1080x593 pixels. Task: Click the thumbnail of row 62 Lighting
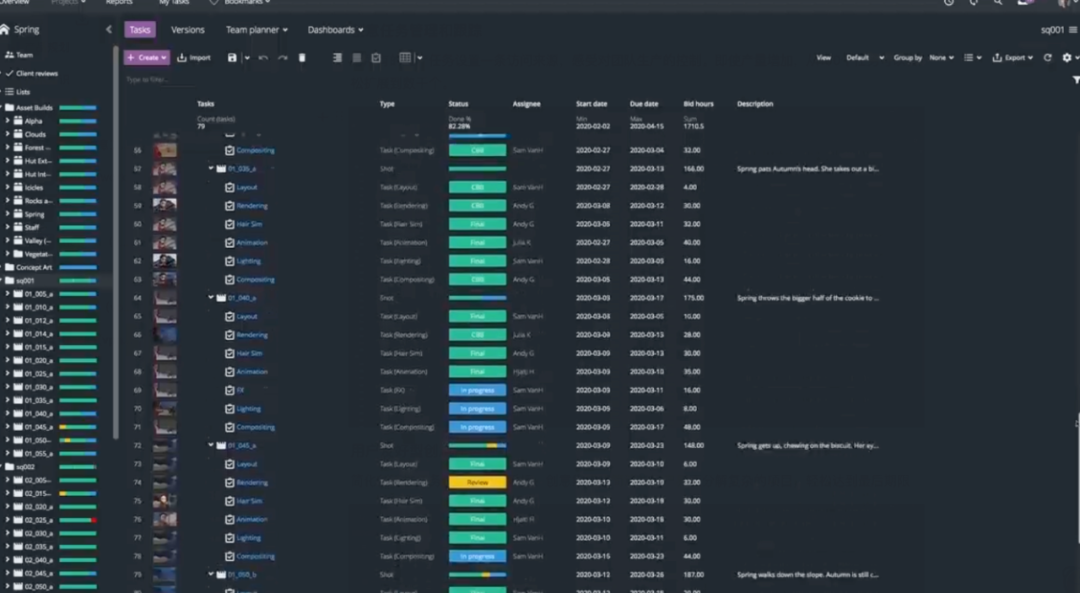tap(165, 261)
